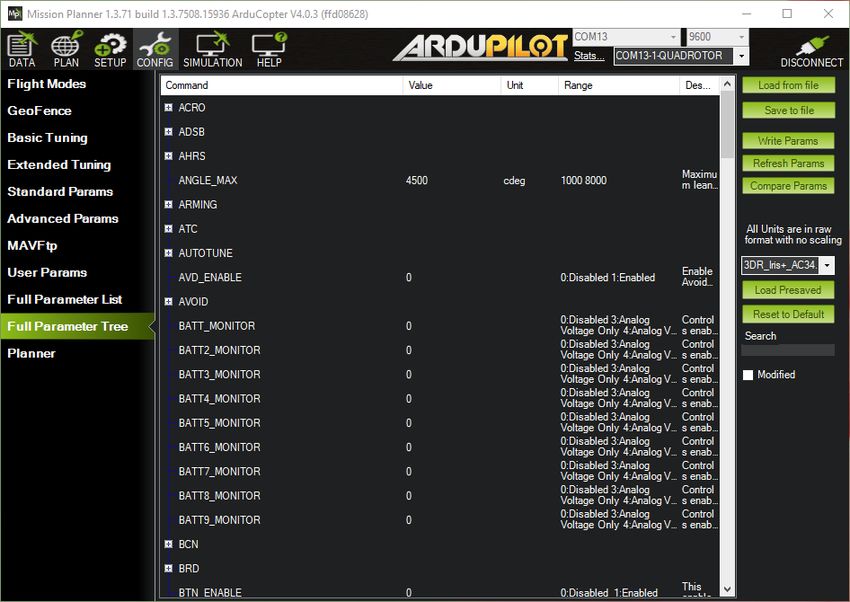Click the Write Params button
The width and height of the screenshot is (850, 602).
788,141
